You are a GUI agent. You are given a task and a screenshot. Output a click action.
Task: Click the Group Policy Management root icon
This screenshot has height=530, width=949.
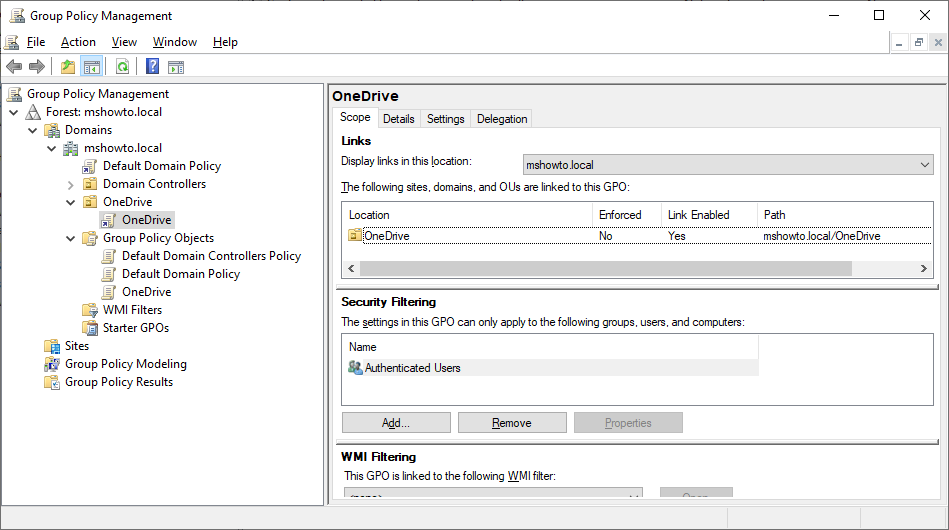(x=15, y=94)
